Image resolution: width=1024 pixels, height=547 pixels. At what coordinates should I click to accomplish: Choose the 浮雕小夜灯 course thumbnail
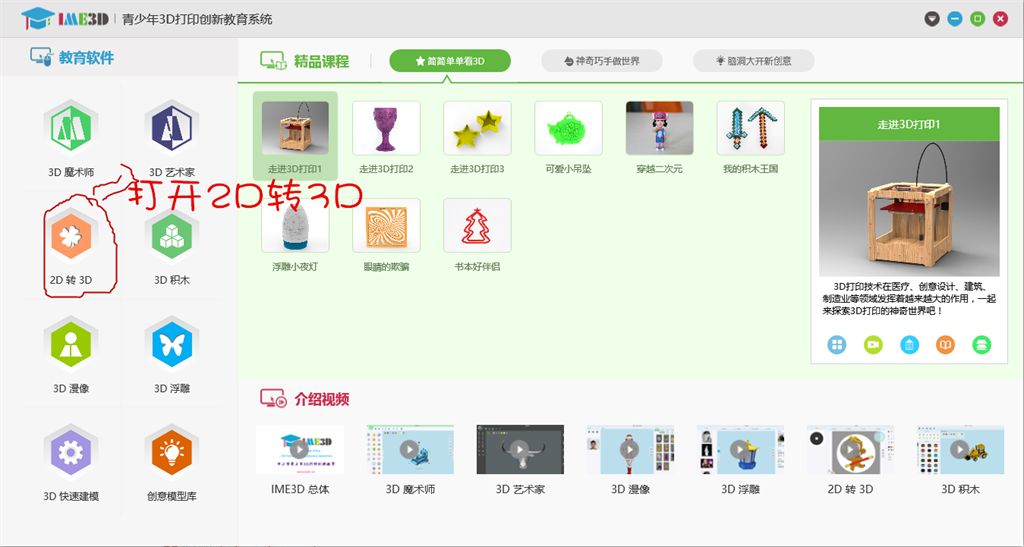click(x=295, y=225)
